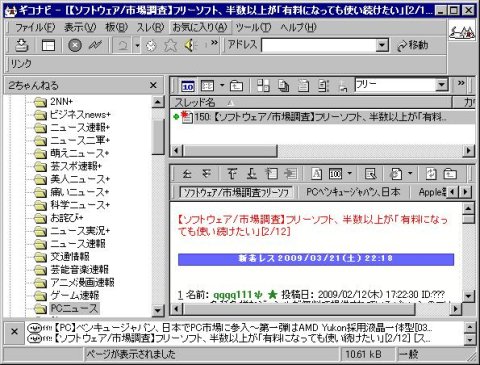This screenshot has height=365, width=480.
Task: Close the bottom message panel with X
Action: [x=14, y=332]
